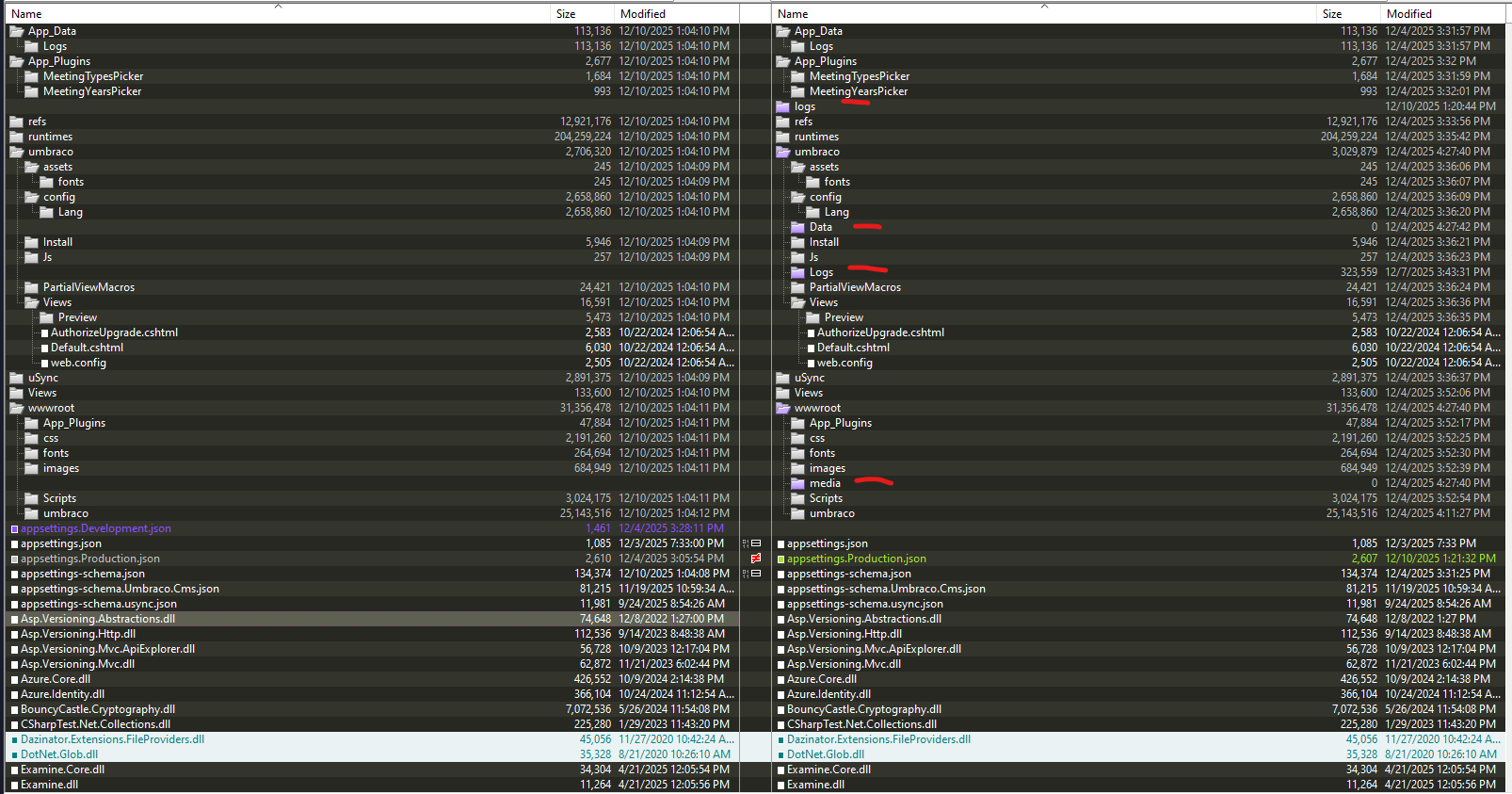The width and height of the screenshot is (1512, 794).
Task: Click the purple Data folder icon in right pane
Action: click(797, 227)
